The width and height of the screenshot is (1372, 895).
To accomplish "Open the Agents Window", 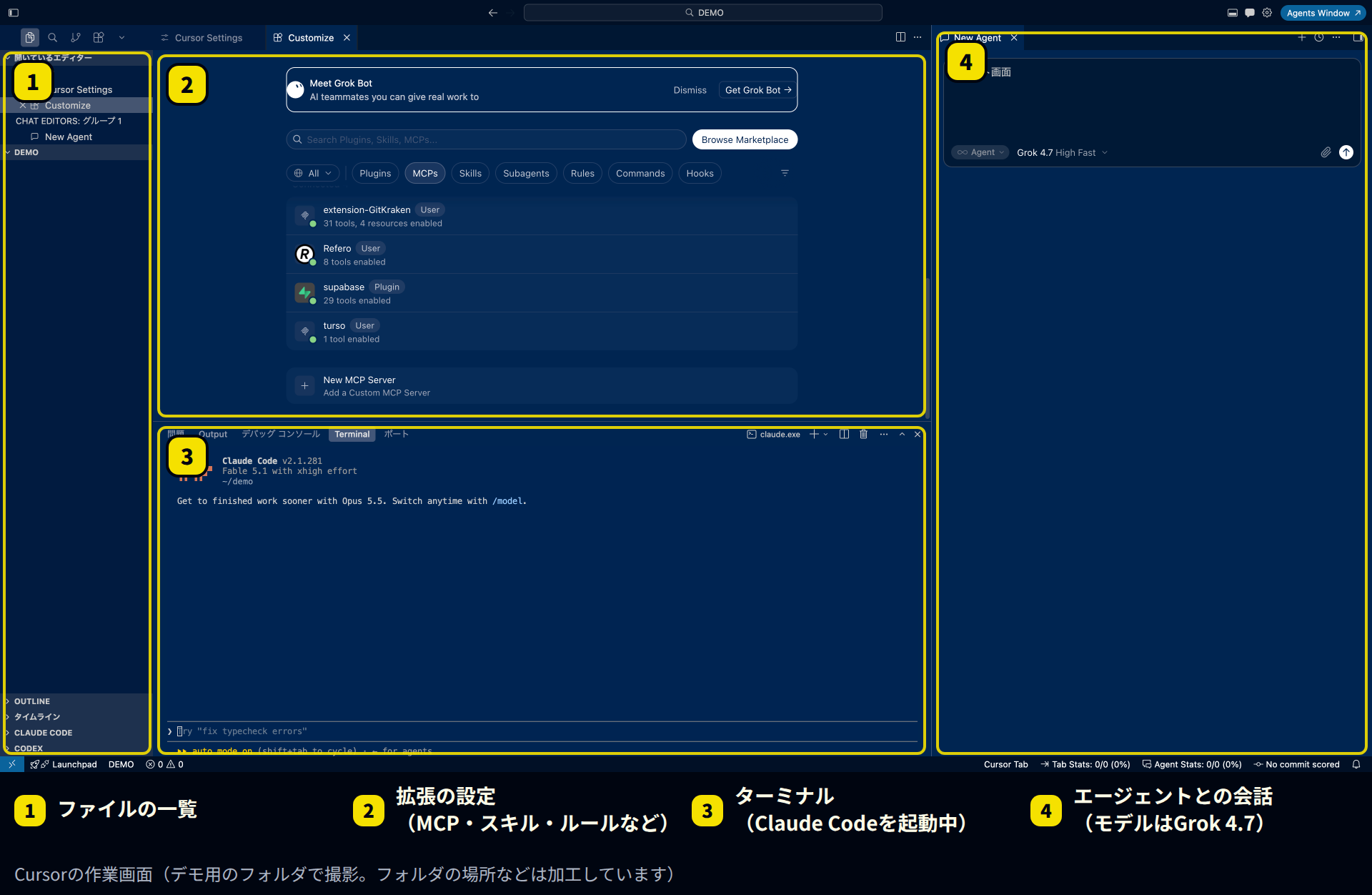I will pyautogui.click(x=1323, y=12).
